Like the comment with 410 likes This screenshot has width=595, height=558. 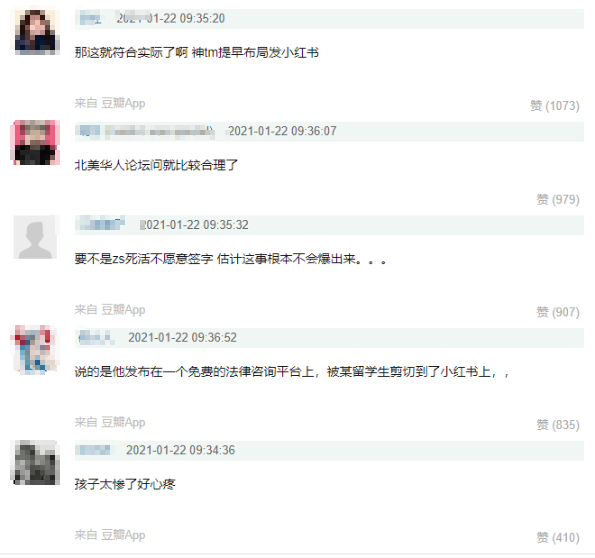coord(557,538)
